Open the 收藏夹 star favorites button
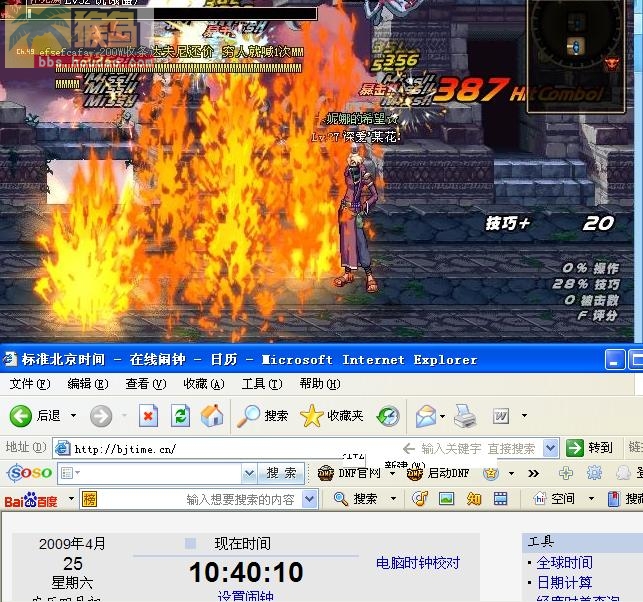This screenshot has width=643, height=602. point(332,416)
